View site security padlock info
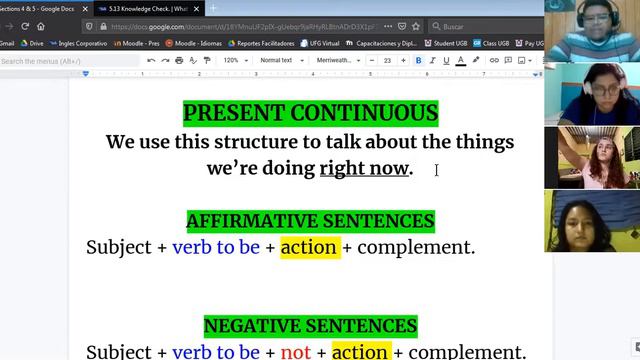This screenshot has width=640, height=360. 103,27
